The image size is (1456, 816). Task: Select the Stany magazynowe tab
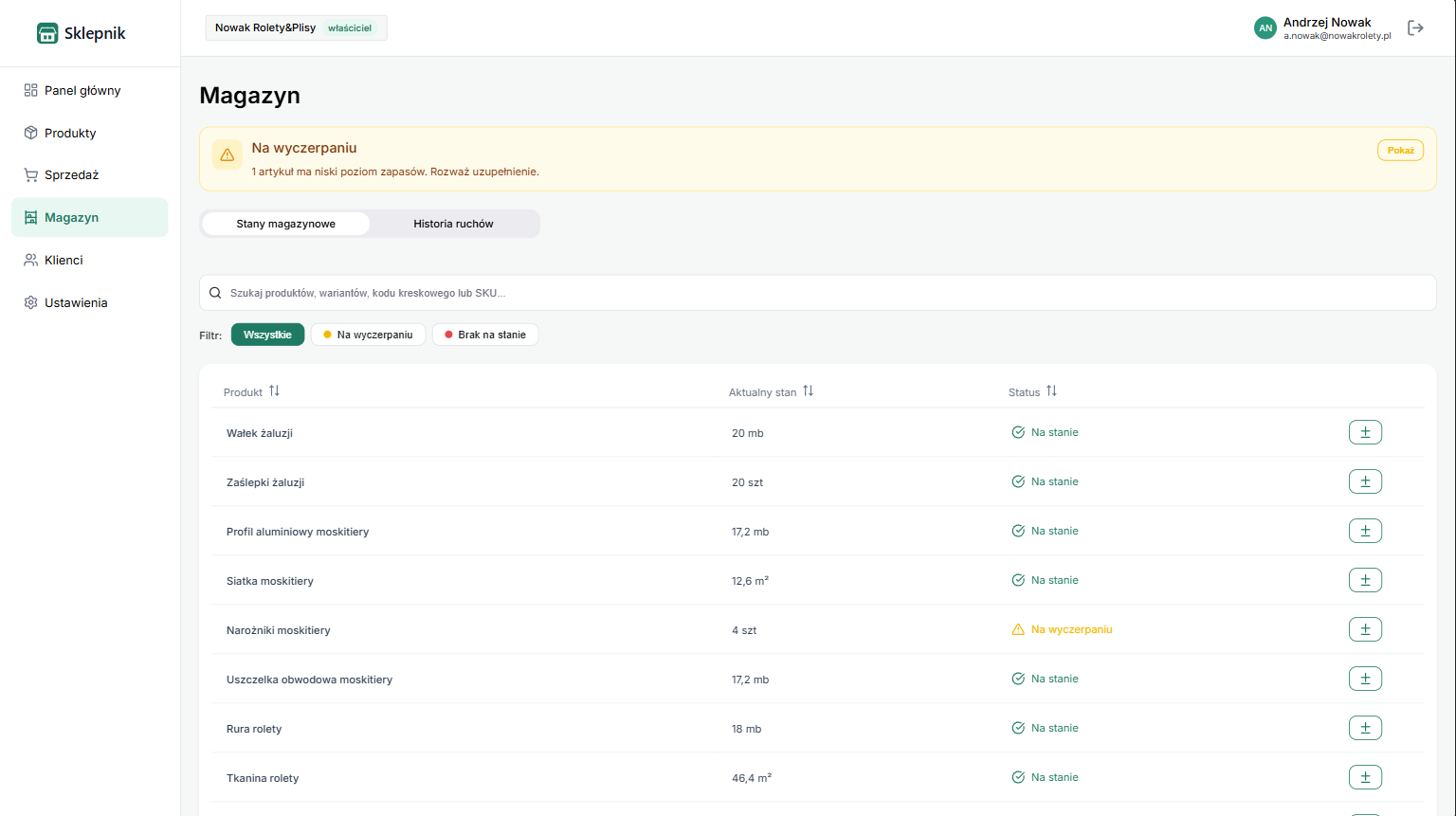[x=285, y=224]
